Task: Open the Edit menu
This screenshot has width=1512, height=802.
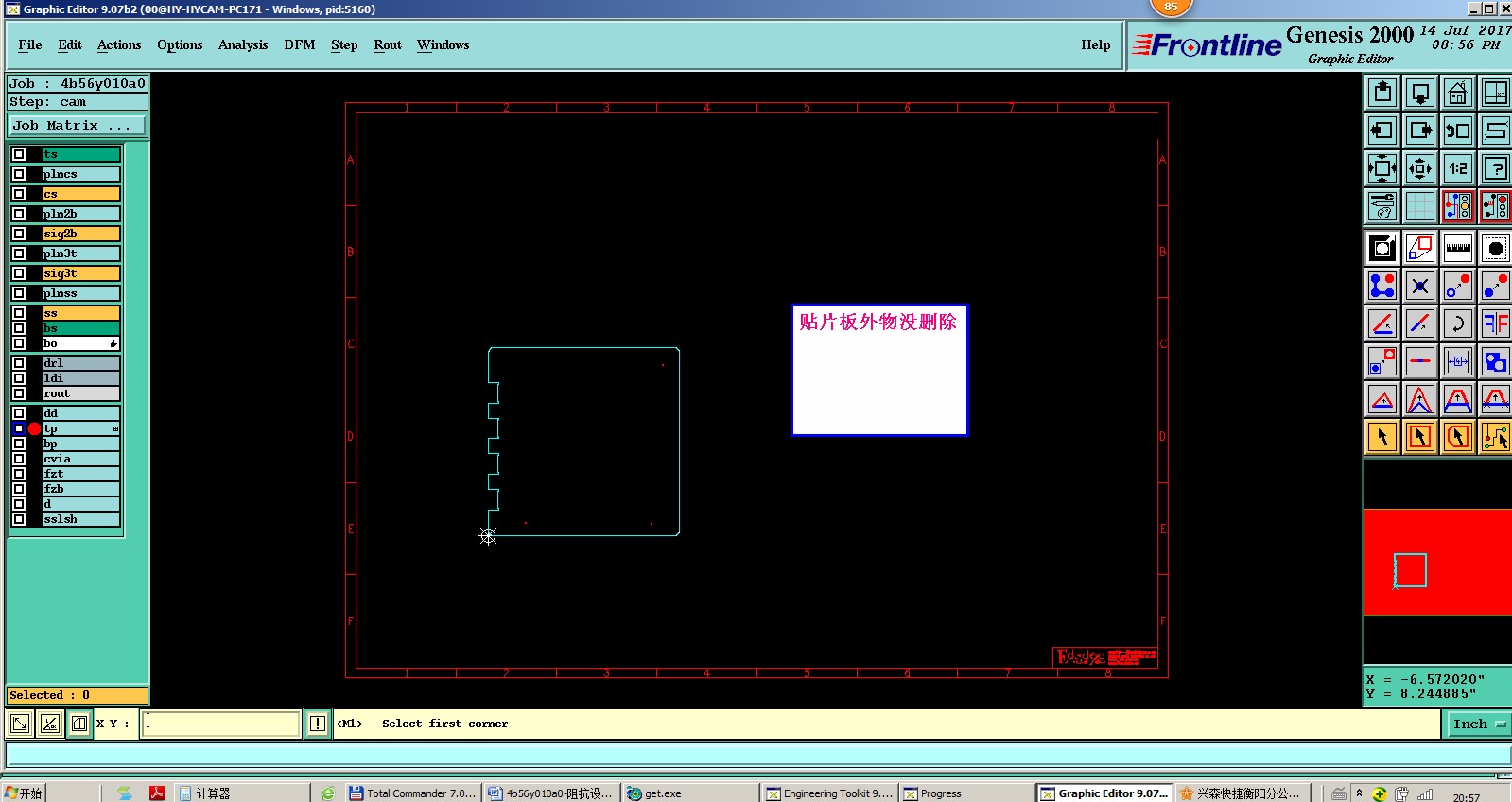Action: 70,44
